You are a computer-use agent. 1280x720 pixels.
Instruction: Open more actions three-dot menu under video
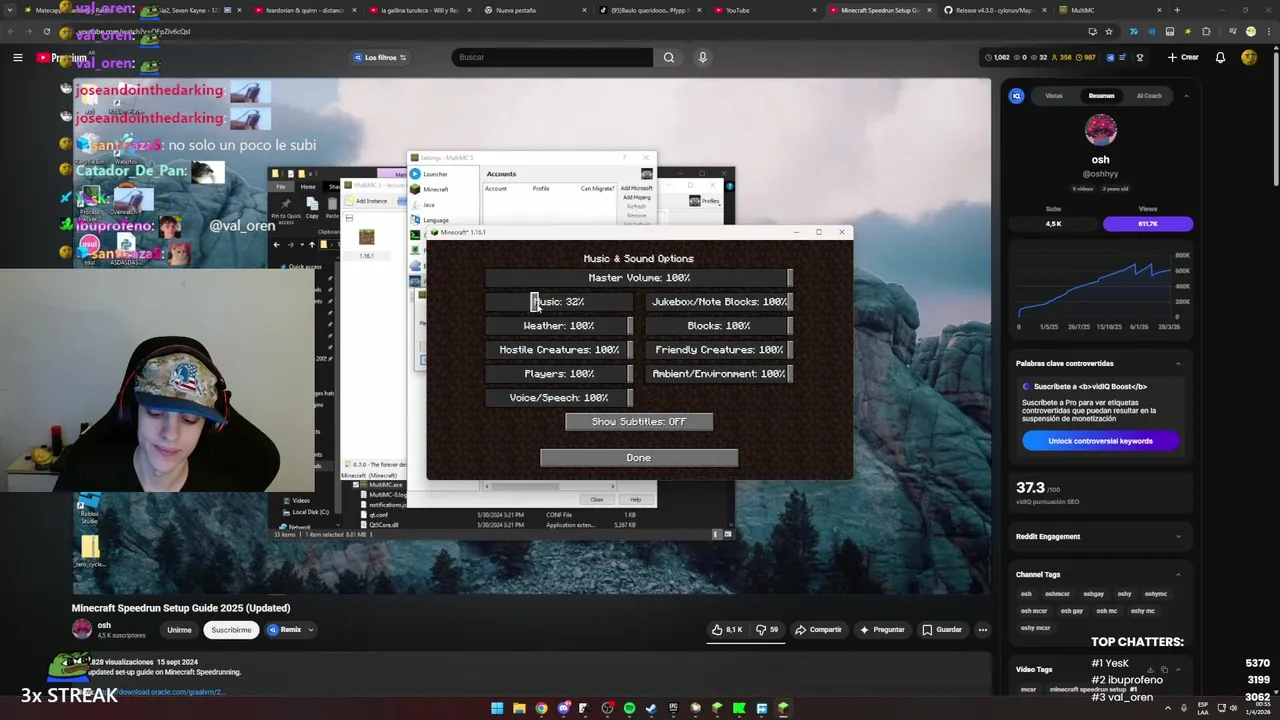(x=983, y=630)
